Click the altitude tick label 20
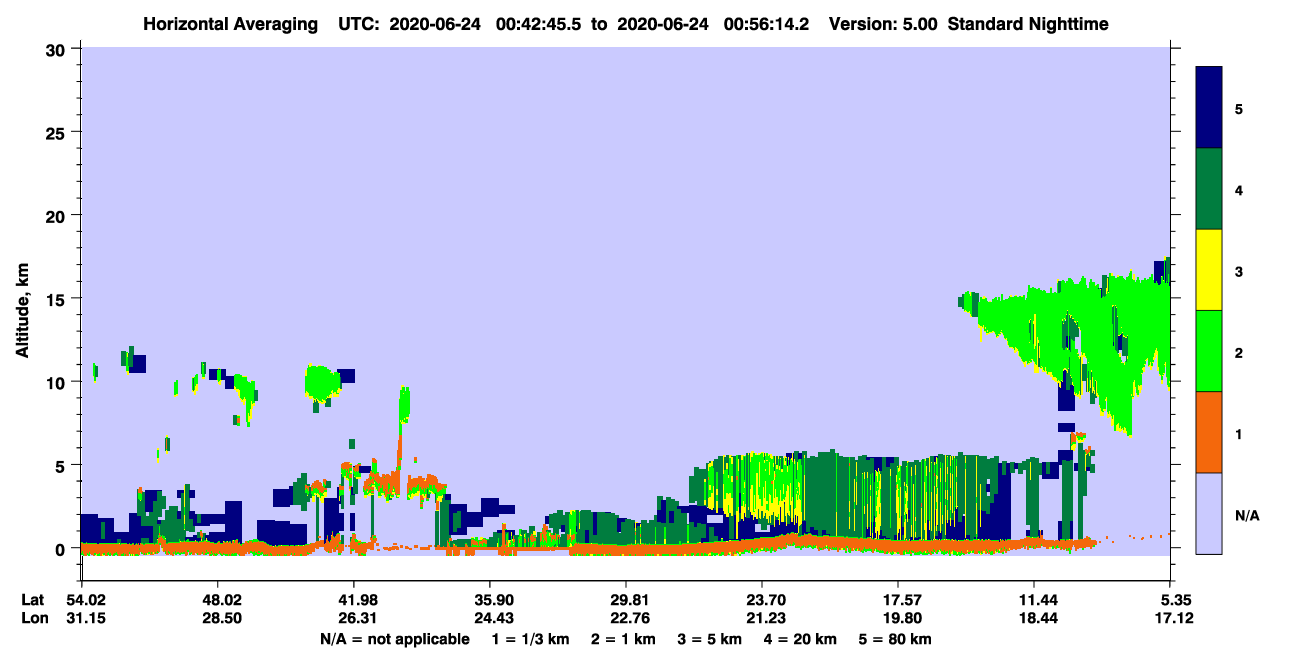The image size is (1300, 667). coord(58,215)
